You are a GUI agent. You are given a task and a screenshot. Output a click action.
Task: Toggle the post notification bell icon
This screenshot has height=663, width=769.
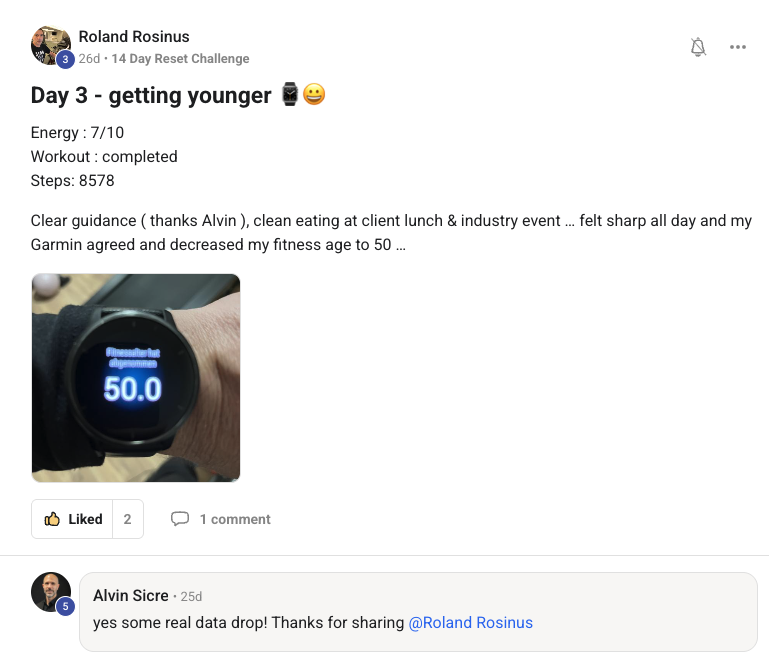pyautogui.click(x=698, y=47)
